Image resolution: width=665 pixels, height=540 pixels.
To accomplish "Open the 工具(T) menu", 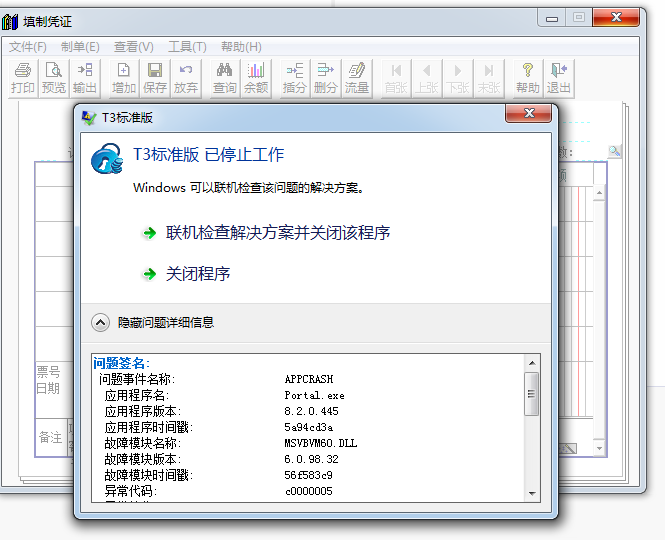I will tap(187, 47).
